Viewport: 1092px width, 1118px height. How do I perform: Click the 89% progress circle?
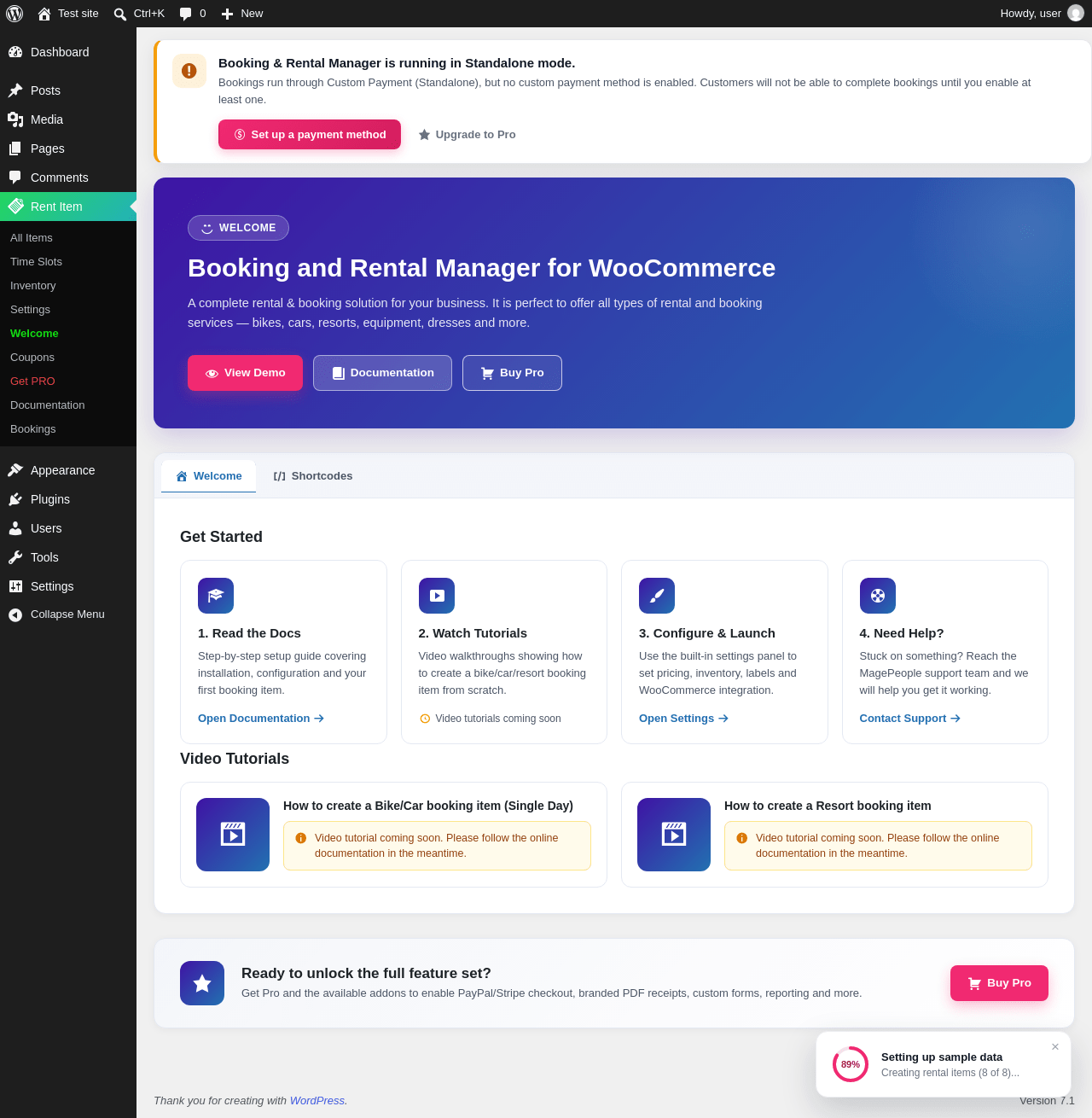(x=851, y=1064)
